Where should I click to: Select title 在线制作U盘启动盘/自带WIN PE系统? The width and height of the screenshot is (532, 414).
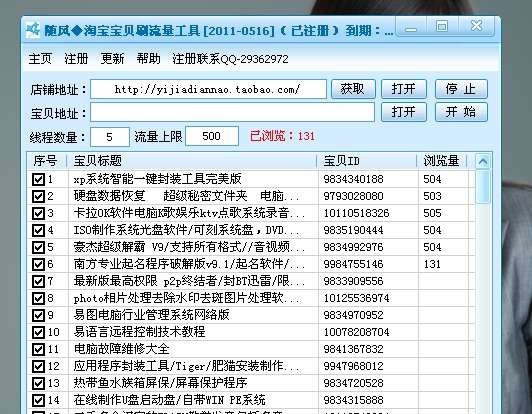(x=169, y=399)
